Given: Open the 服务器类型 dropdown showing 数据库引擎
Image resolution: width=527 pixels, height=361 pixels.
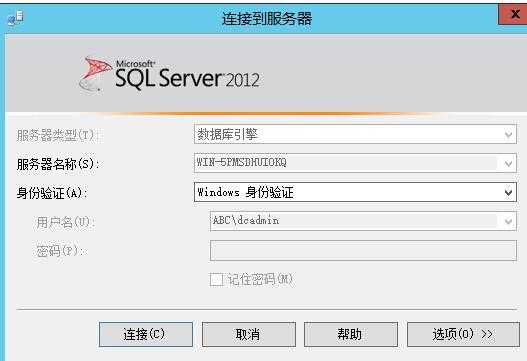Looking at the screenshot, I should [x=355, y=134].
